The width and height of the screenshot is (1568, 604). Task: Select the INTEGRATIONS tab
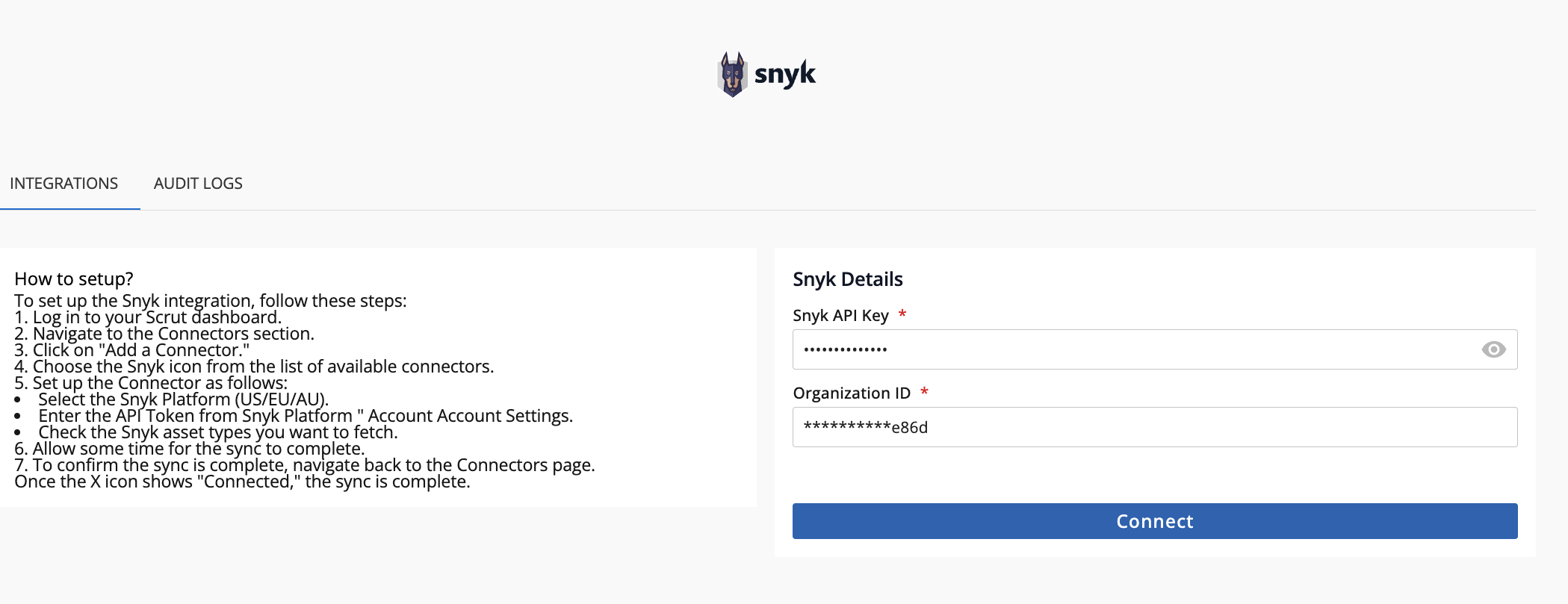click(x=63, y=184)
